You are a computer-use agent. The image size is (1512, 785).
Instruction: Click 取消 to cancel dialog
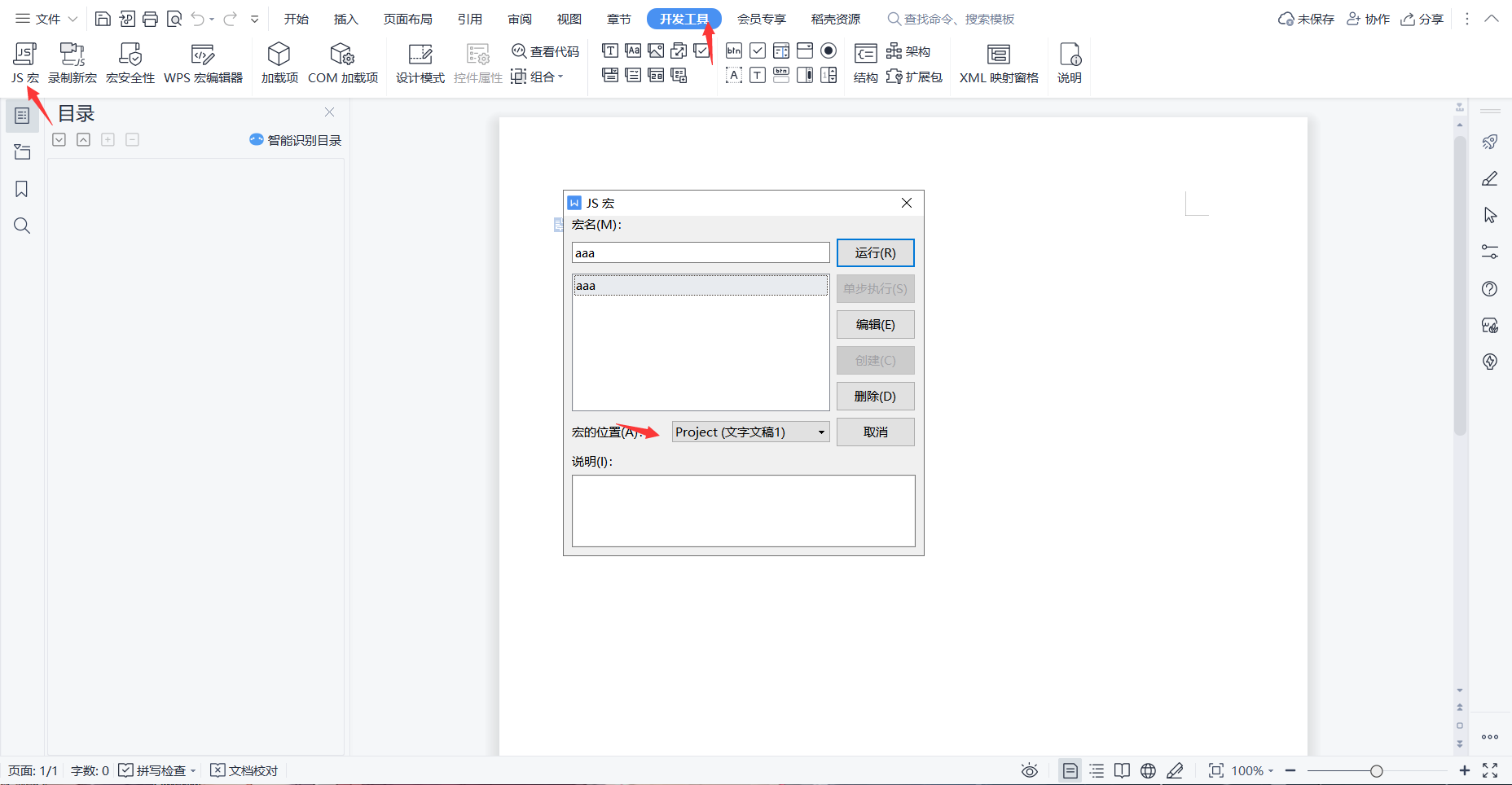(876, 432)
